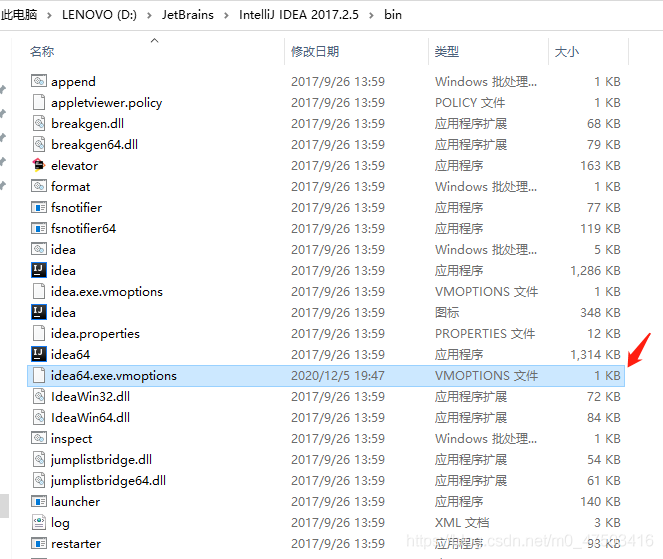The width and height of the screenshot is (663, 559).
Task: Click the fsnotifier application icon
Action: (39, 207)
